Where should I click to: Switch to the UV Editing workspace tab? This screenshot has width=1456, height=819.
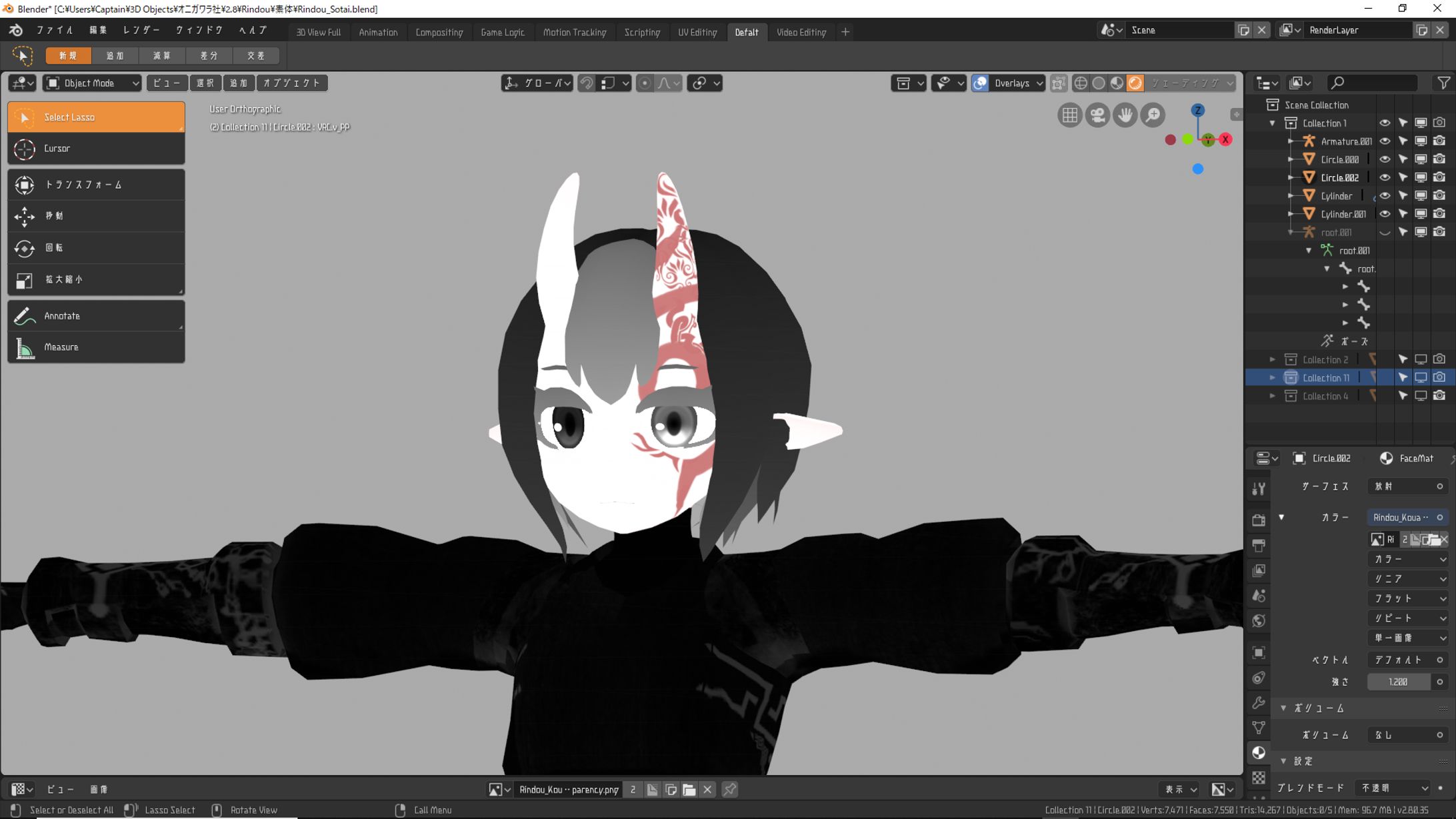(x=697, y=32)
